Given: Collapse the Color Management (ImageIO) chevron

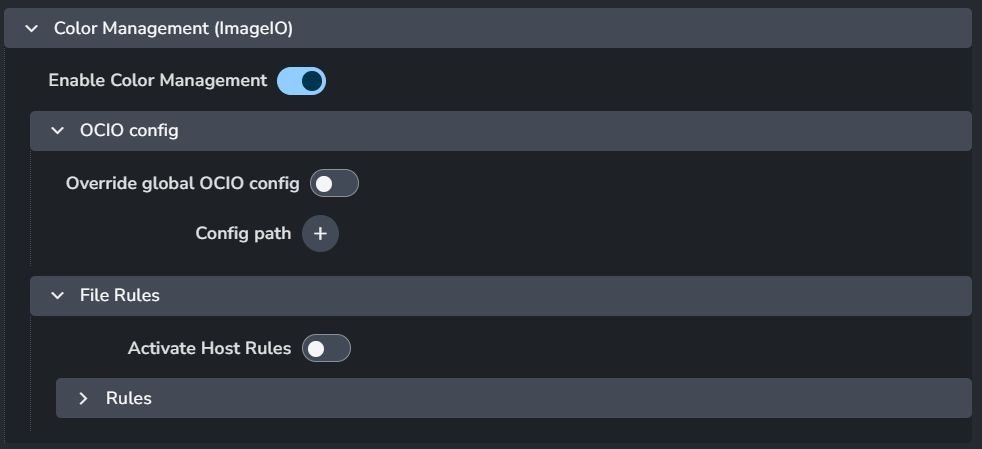Looking at the screenshot, I should tap(31, 29).
